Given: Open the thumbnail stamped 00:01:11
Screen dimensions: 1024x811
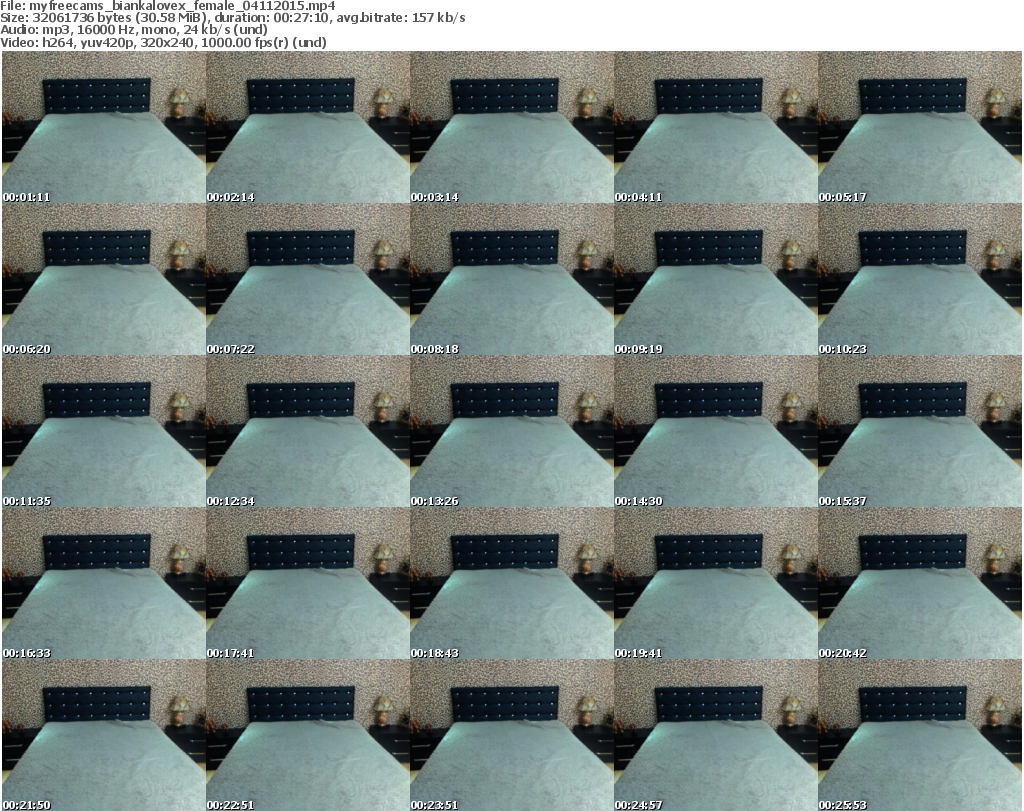Looking at the screenshot, I should (x=104, y=127).
